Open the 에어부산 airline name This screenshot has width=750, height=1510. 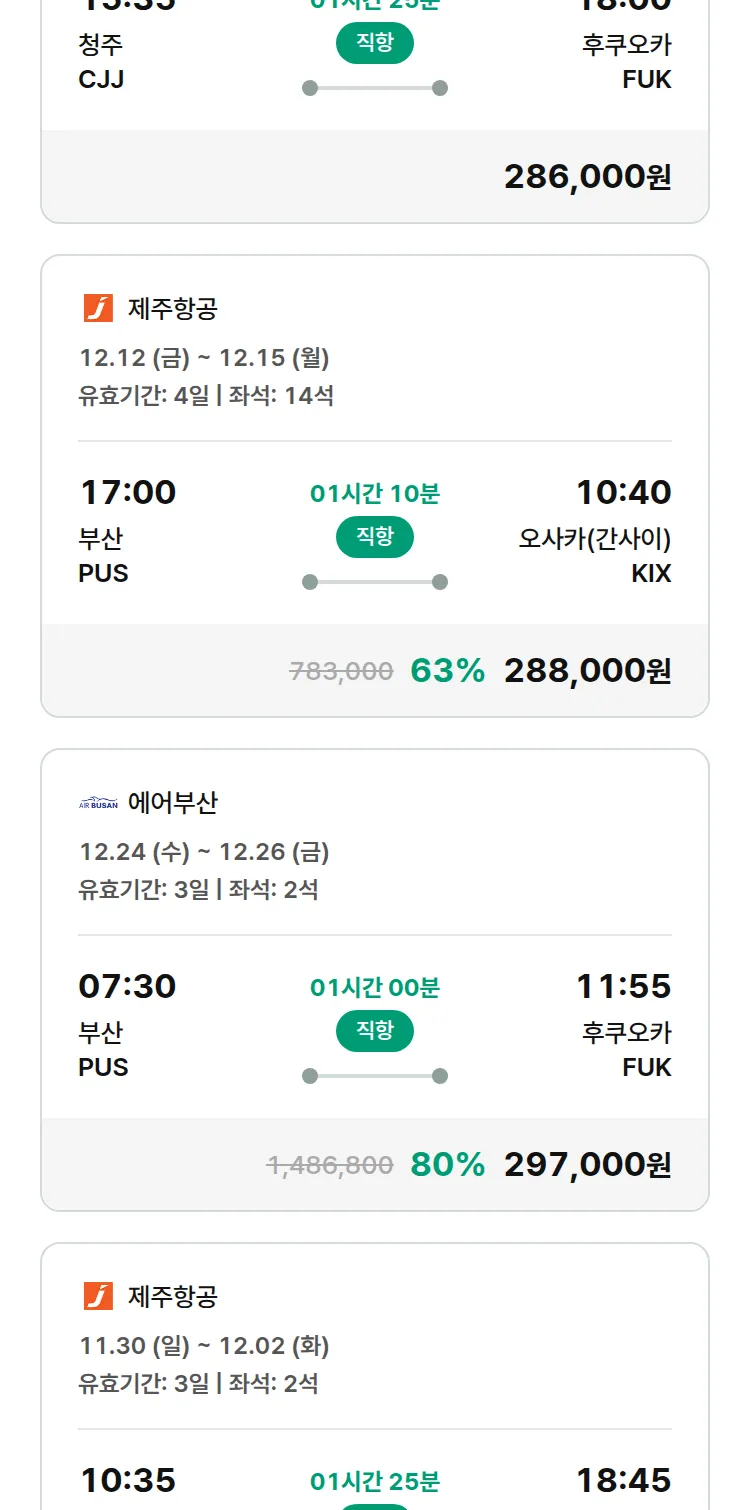172,803
